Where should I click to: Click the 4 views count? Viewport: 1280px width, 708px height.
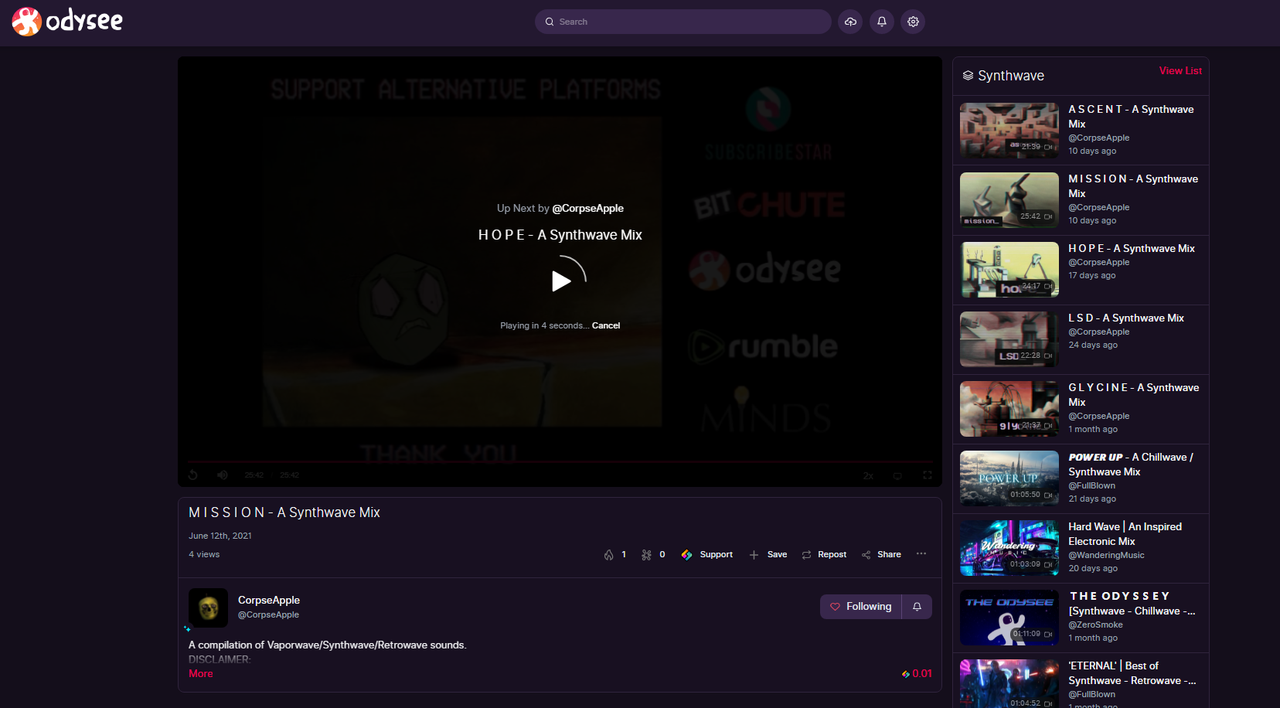point(204,554)
